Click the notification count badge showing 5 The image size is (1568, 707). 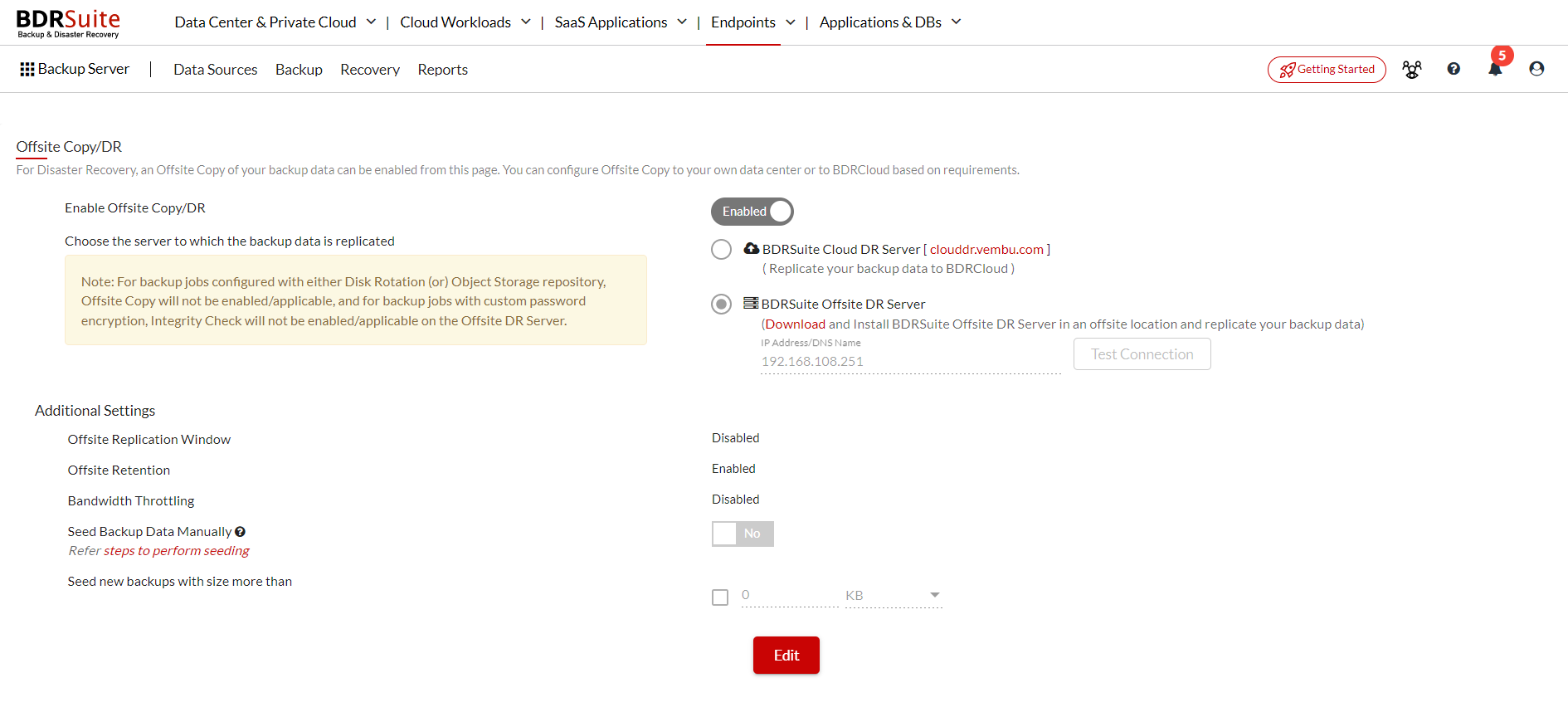click(1502, 56)
